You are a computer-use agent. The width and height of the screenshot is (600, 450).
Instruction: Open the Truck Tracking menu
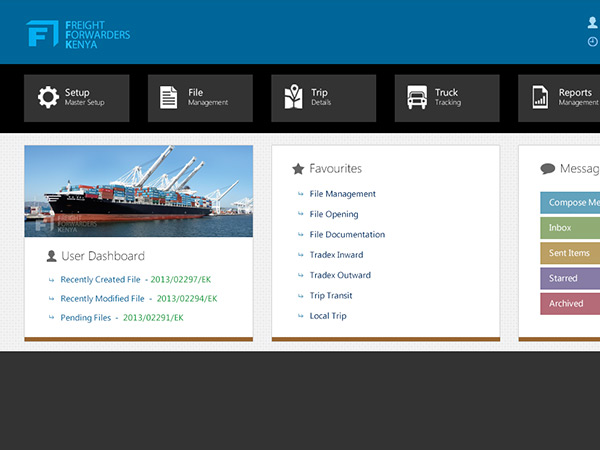(446, 98)
